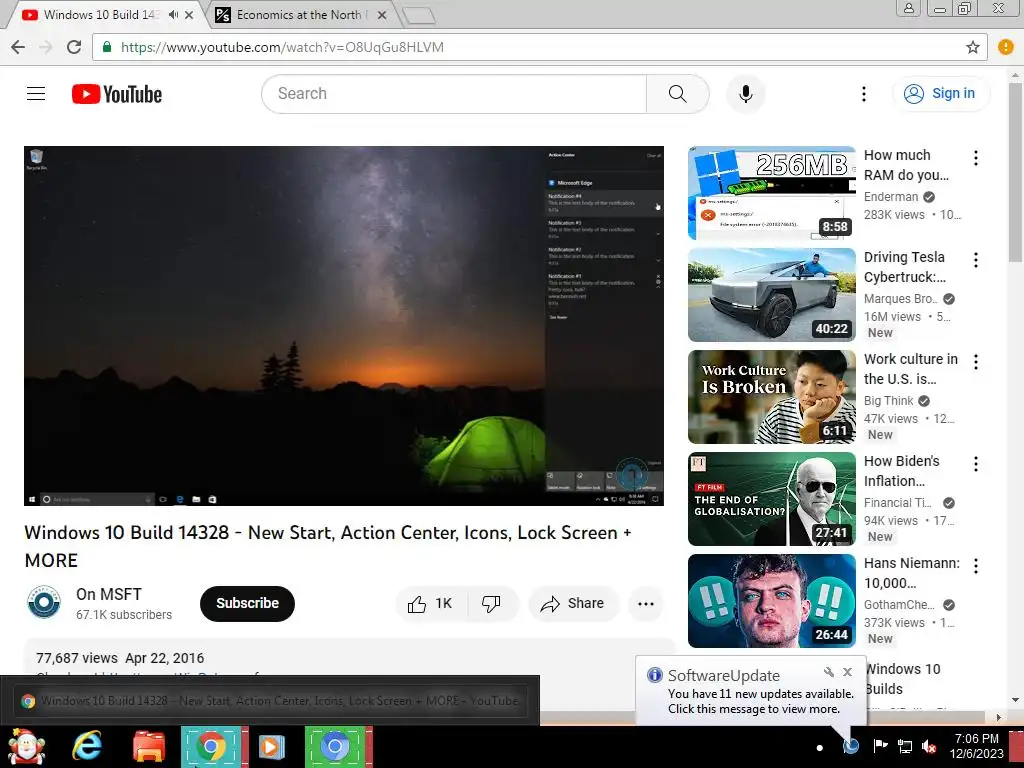Viewport: 1024px width, 768px height.
Task: Open YouTube settings three-dot menu
Action: 863,94
